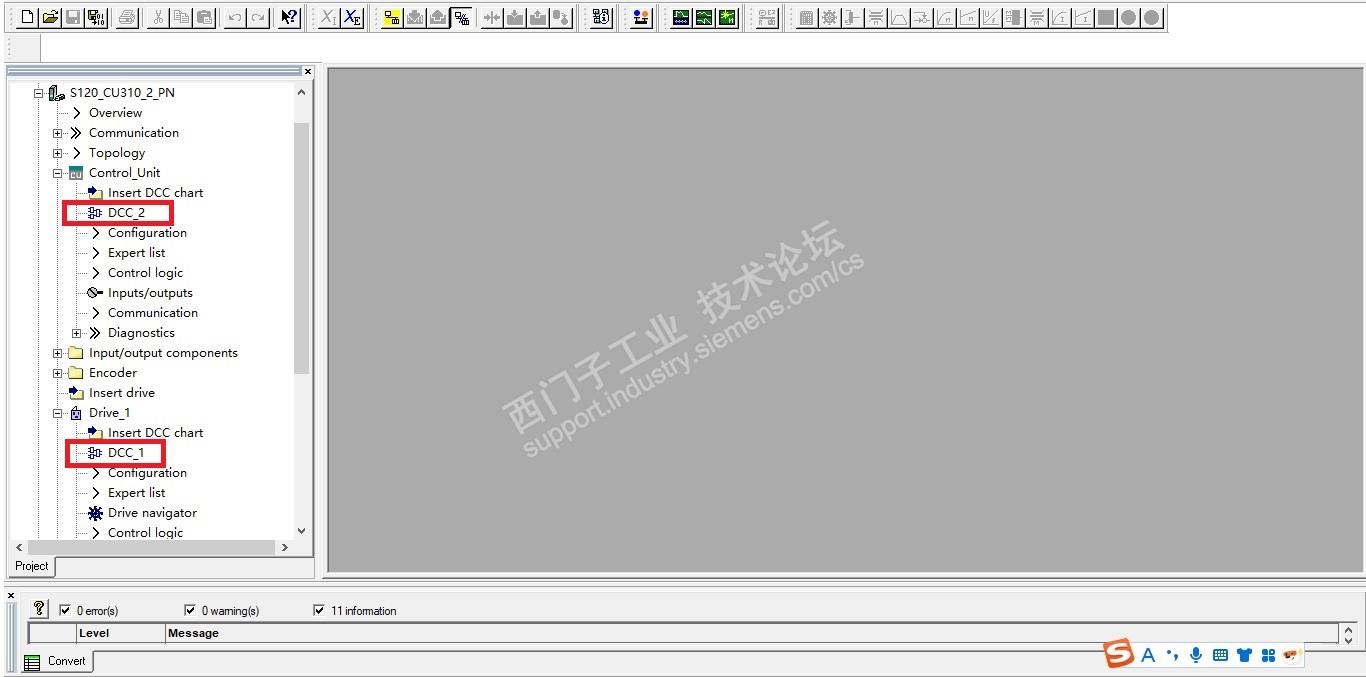The width and height of the screenshot is (1366, 677).
Task: Click the Message column header
Action: 751,633
